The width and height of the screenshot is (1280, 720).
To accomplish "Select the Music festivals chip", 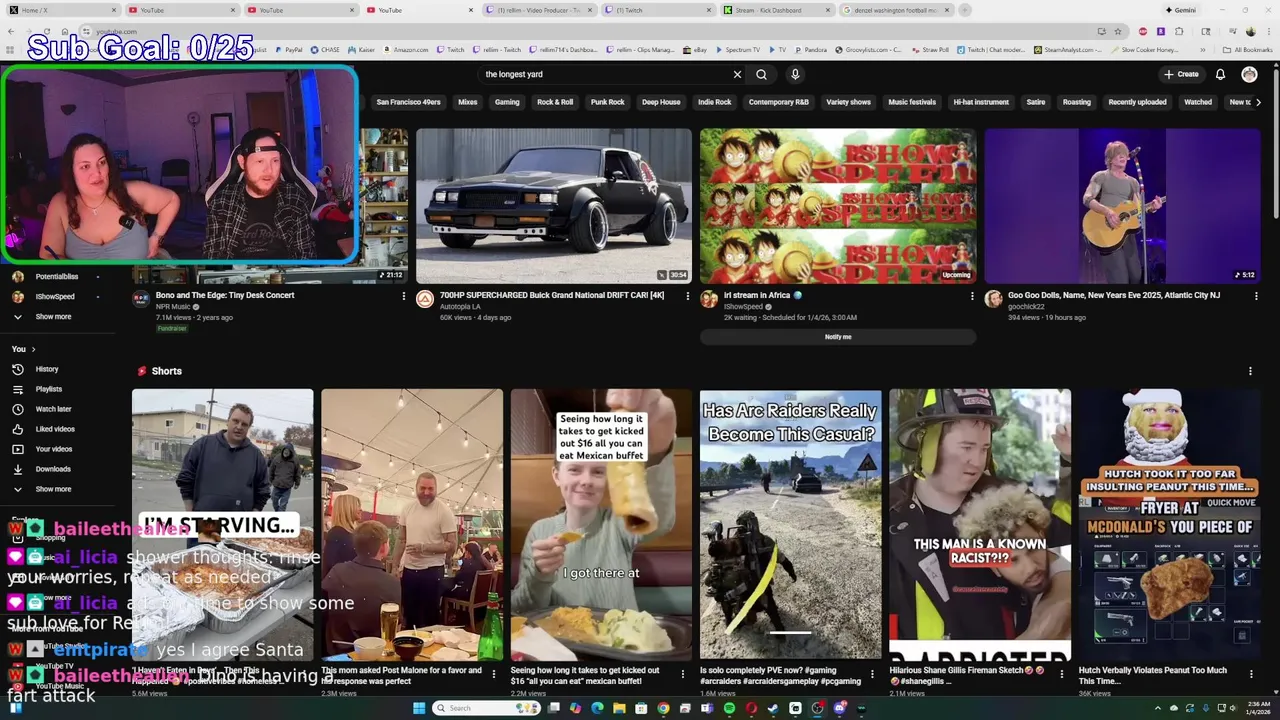I will (912, 102).
